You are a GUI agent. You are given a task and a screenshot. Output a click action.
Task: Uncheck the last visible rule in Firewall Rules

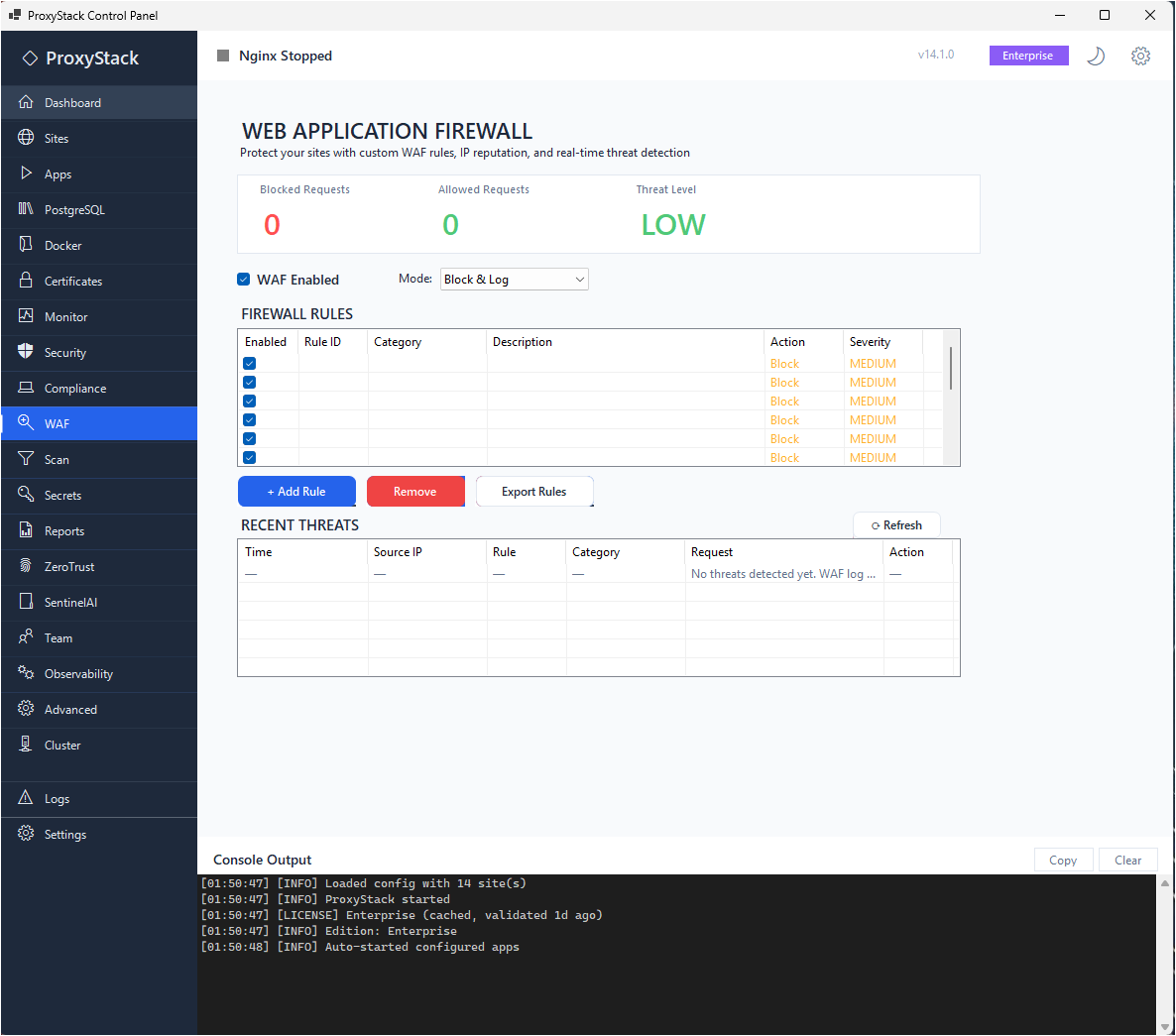[249, 457]
